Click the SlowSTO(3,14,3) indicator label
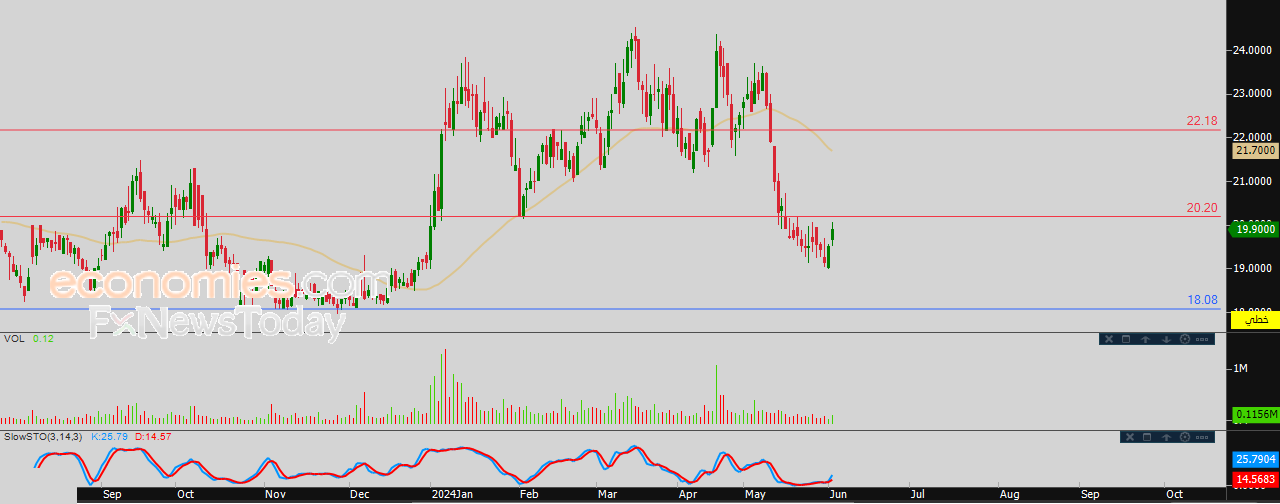The height and width of the screenshot is (504, 1280). [x=43, y=437]
